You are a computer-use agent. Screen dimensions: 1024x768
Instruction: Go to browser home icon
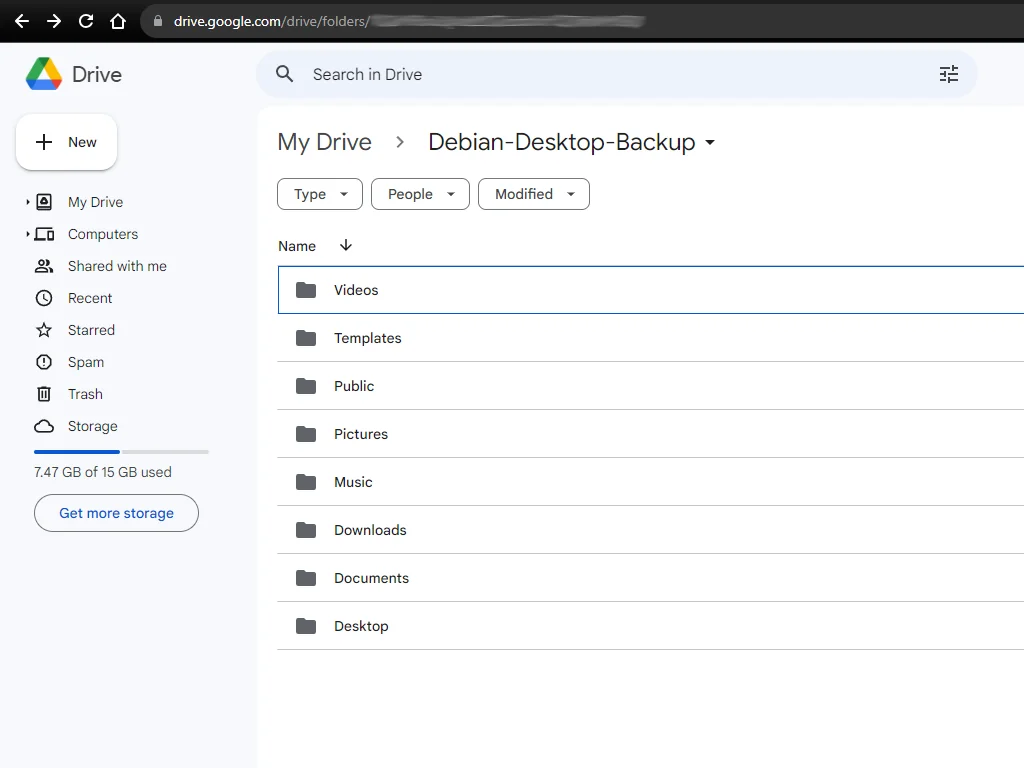point(118,21)
